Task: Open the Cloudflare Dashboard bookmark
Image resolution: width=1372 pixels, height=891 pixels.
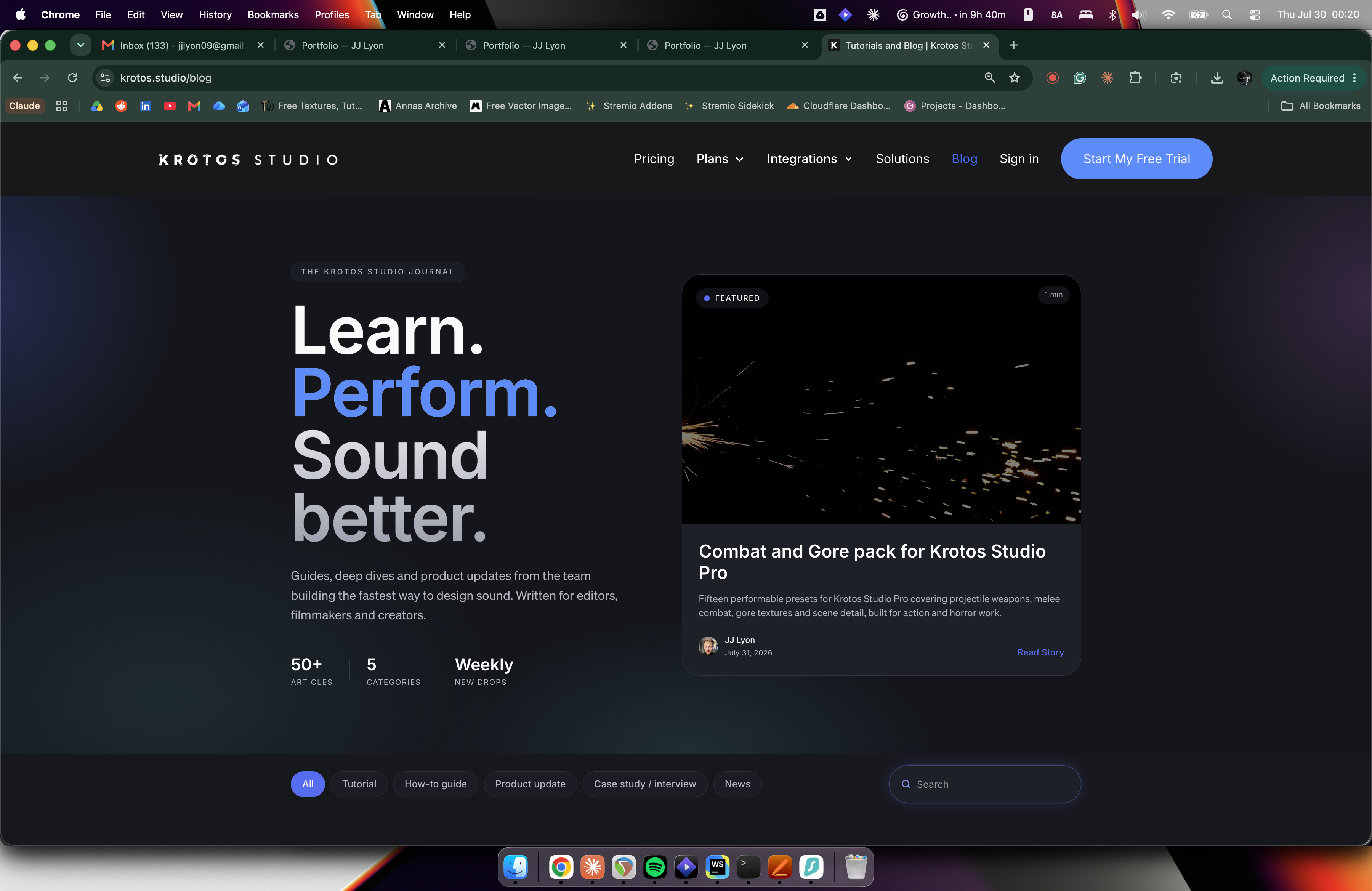Action: (839, 106)
